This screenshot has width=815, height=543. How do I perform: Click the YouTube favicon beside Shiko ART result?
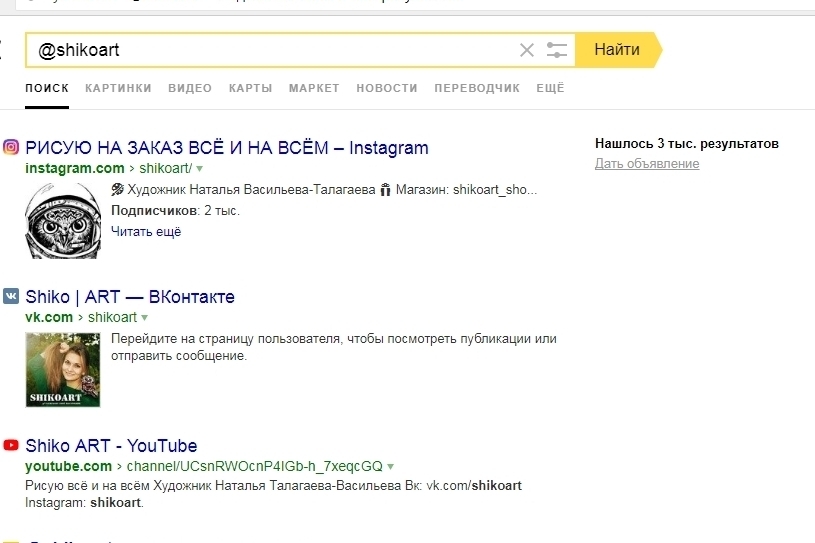pos(11,445)
